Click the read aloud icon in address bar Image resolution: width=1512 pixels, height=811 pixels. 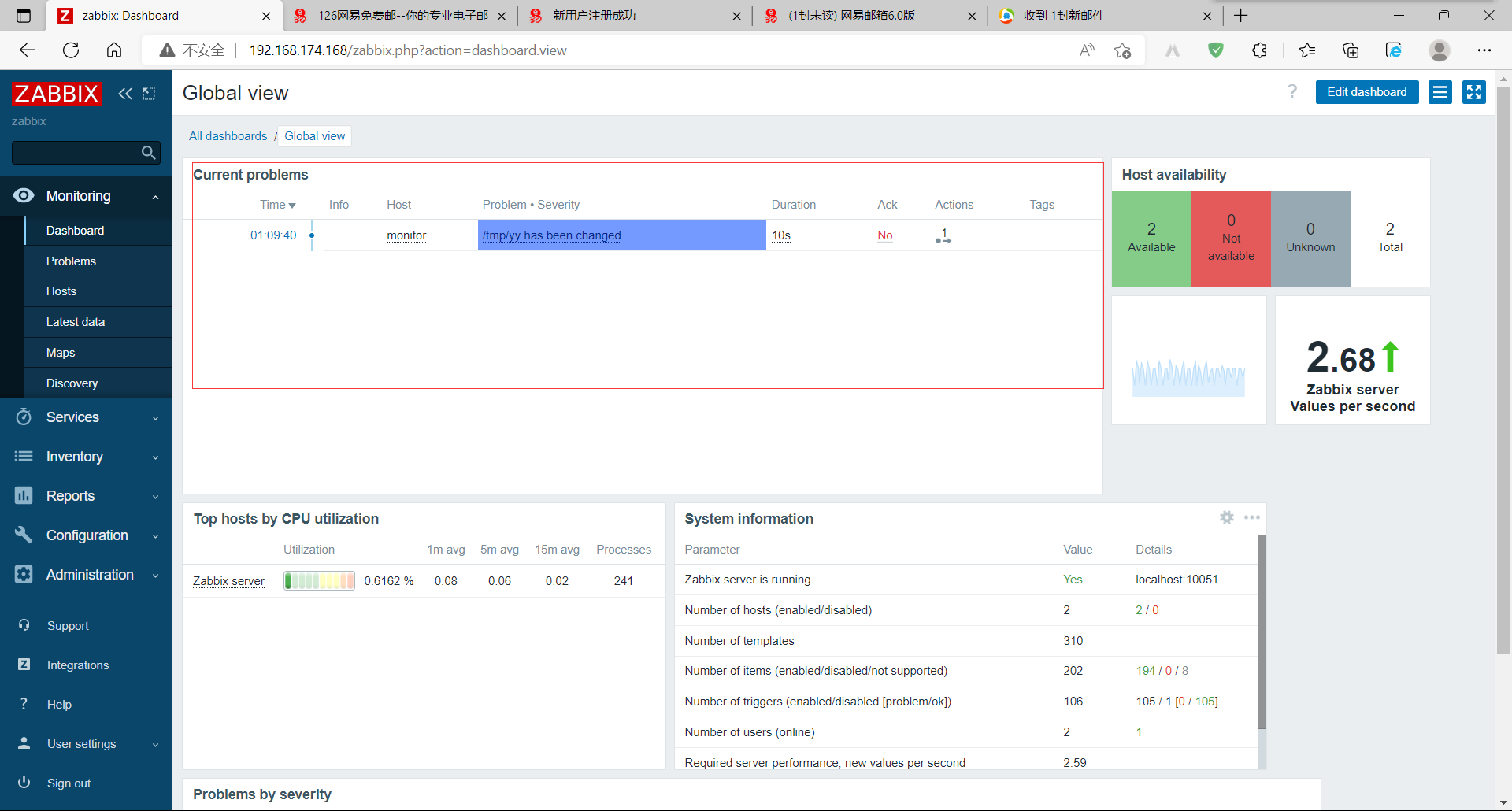1088,50
